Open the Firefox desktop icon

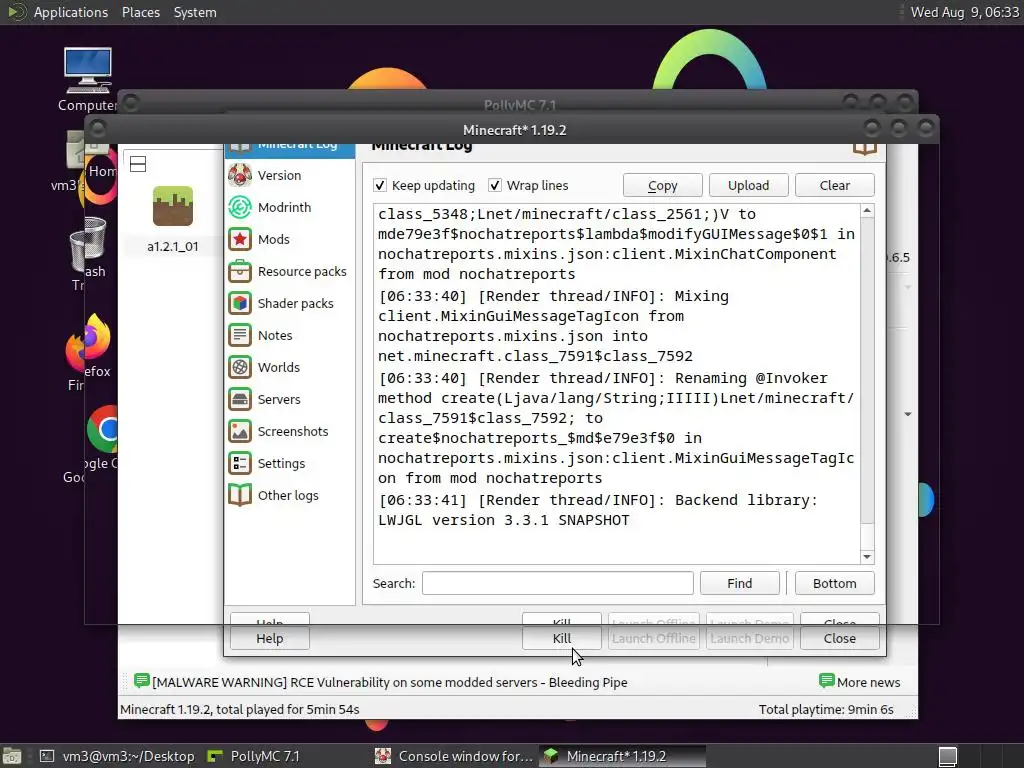(89, 342)
